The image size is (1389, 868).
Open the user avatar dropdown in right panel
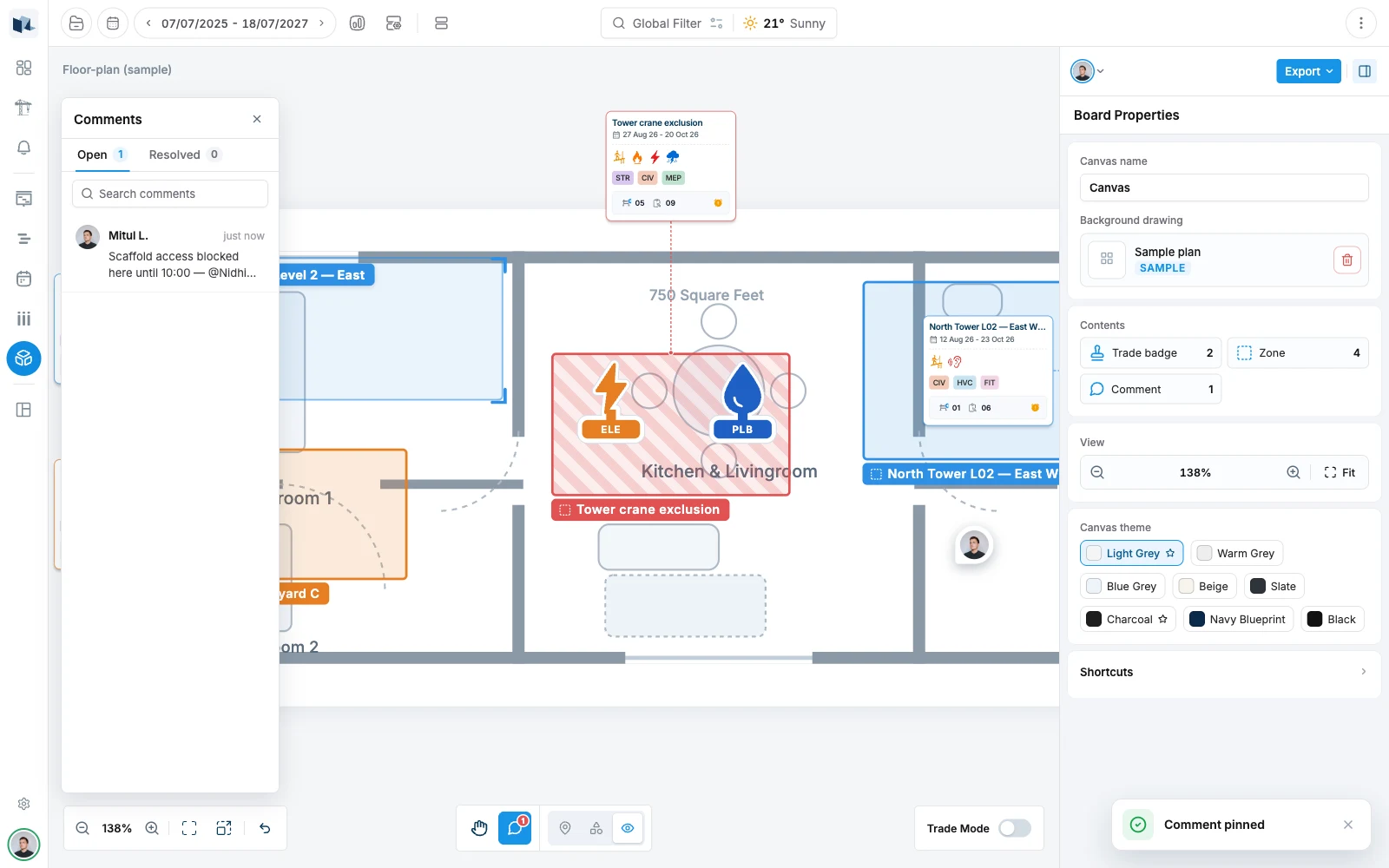point(1087,71)
